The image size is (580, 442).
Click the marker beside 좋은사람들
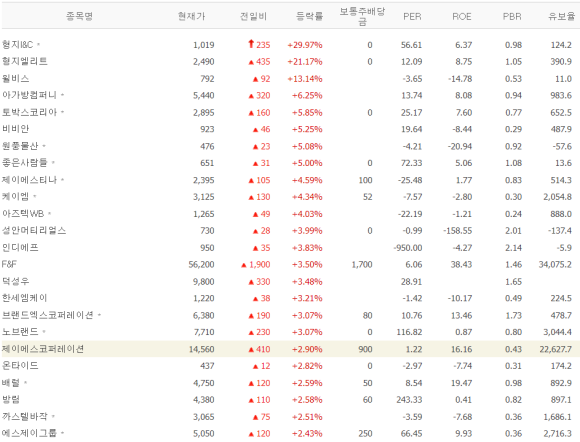click(53, 163)
